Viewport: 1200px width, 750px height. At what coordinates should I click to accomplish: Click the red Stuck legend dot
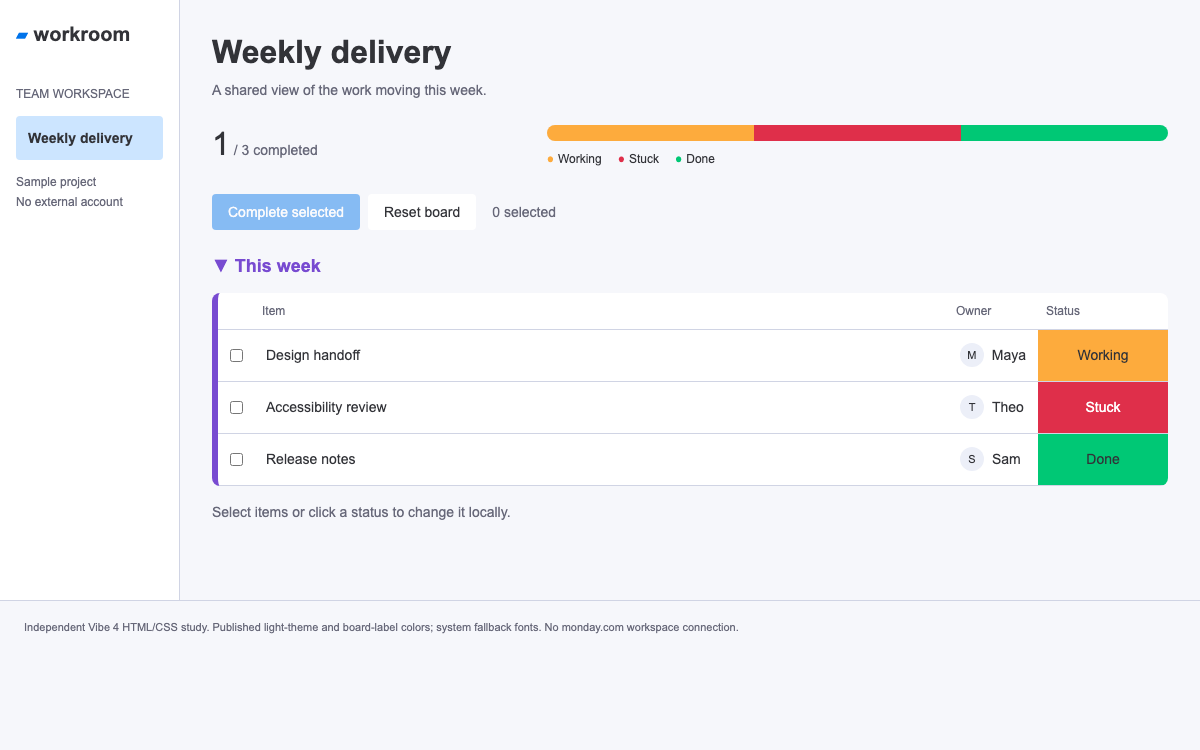[621, 159]
